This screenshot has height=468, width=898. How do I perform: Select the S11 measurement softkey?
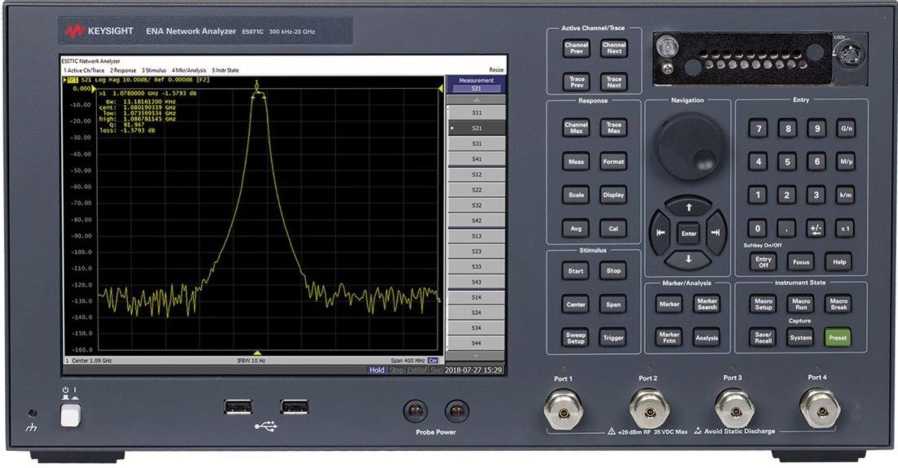[475, 114]
